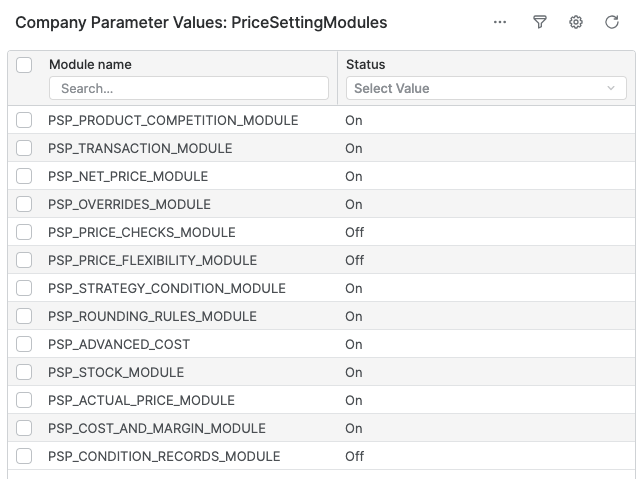The height and width of the screenshot is (479, 644).
Task: Click Off status of PSP_PRICE_CHECKS_MODULE
Action: 354,232
